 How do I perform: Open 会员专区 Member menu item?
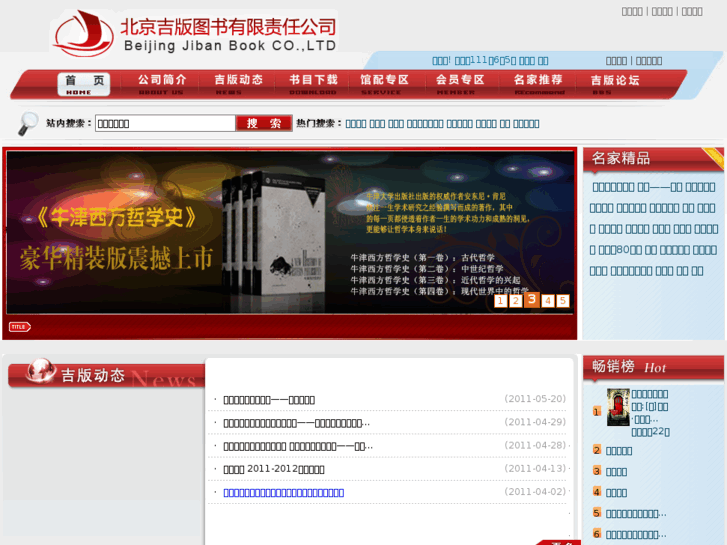click(x=460, y=84)
